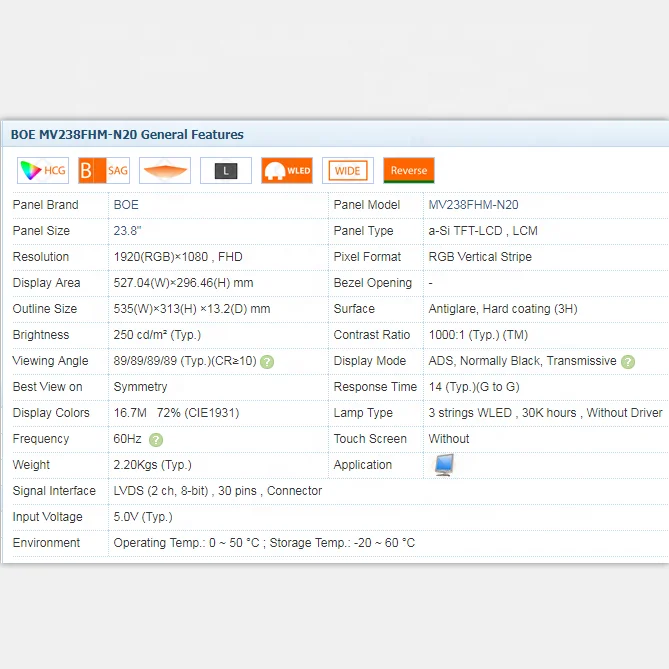The height and width of the screenshot is (669, 669).
Task: Click the Antiglare, Hard coating surface value
Action: [502, 309]
